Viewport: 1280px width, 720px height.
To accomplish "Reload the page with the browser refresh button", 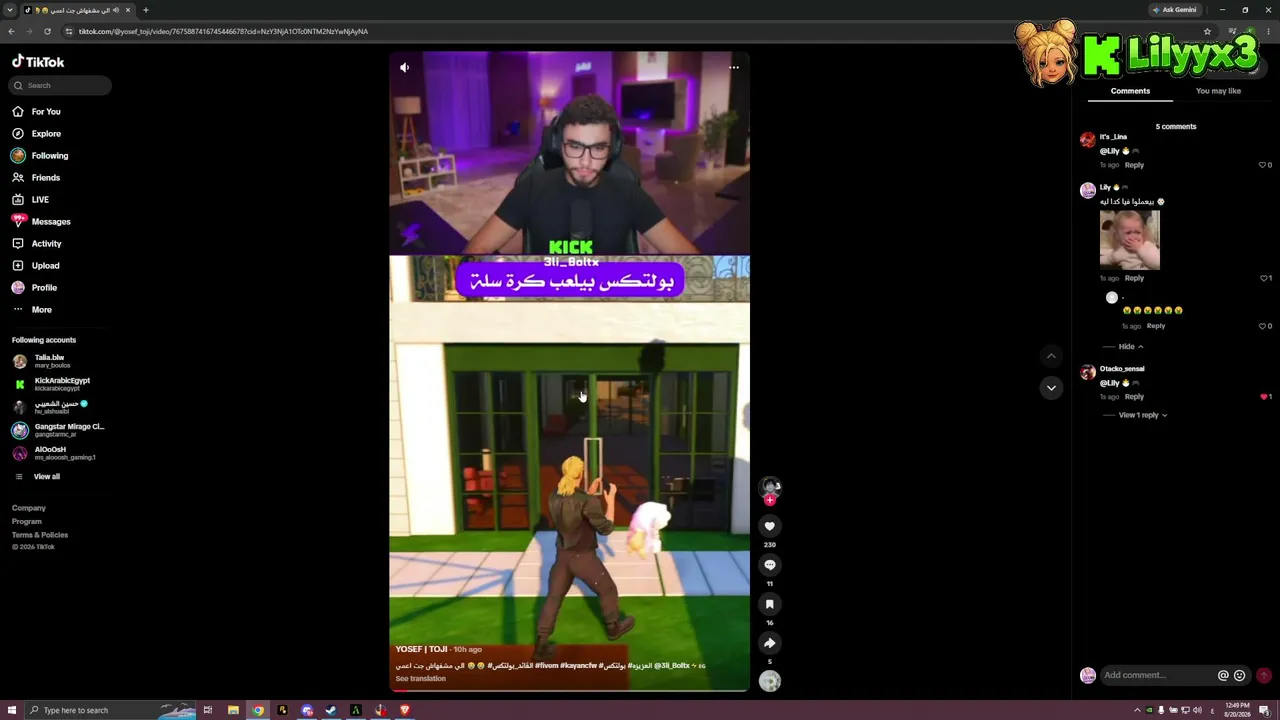I will pos(47,31).
